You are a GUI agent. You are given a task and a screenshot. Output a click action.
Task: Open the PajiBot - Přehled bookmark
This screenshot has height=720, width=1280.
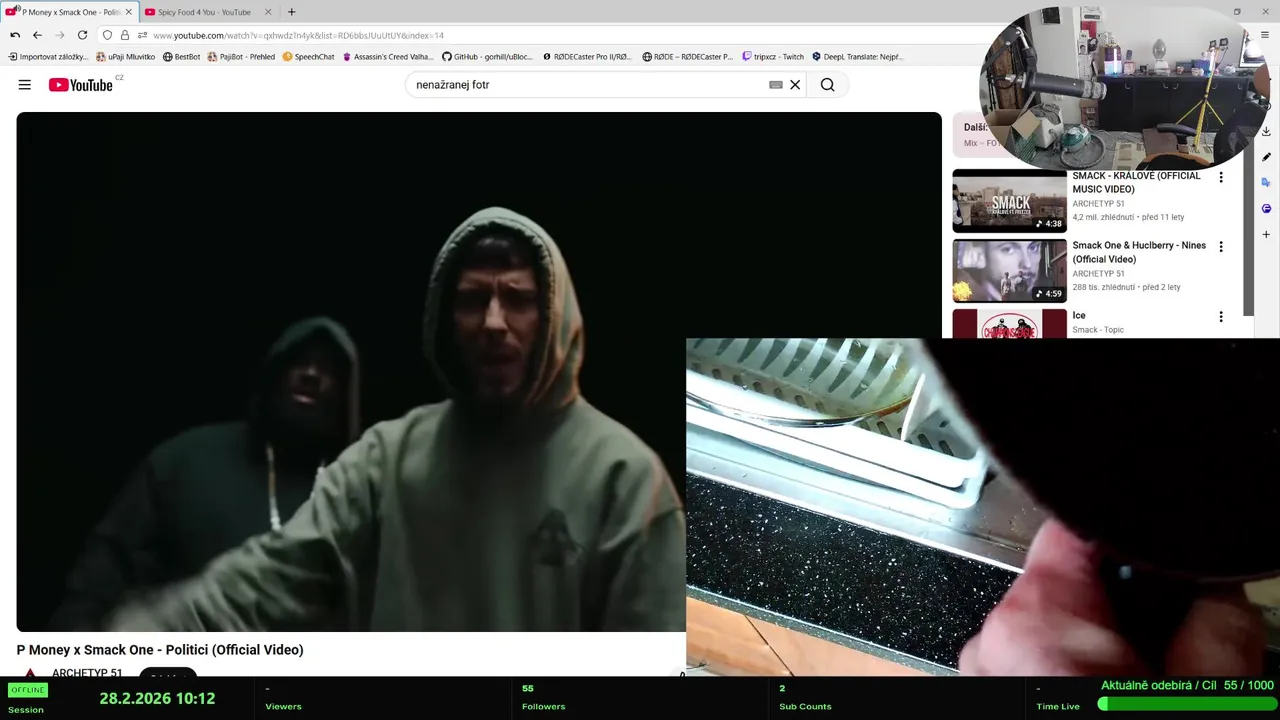(x=241, y=57)
